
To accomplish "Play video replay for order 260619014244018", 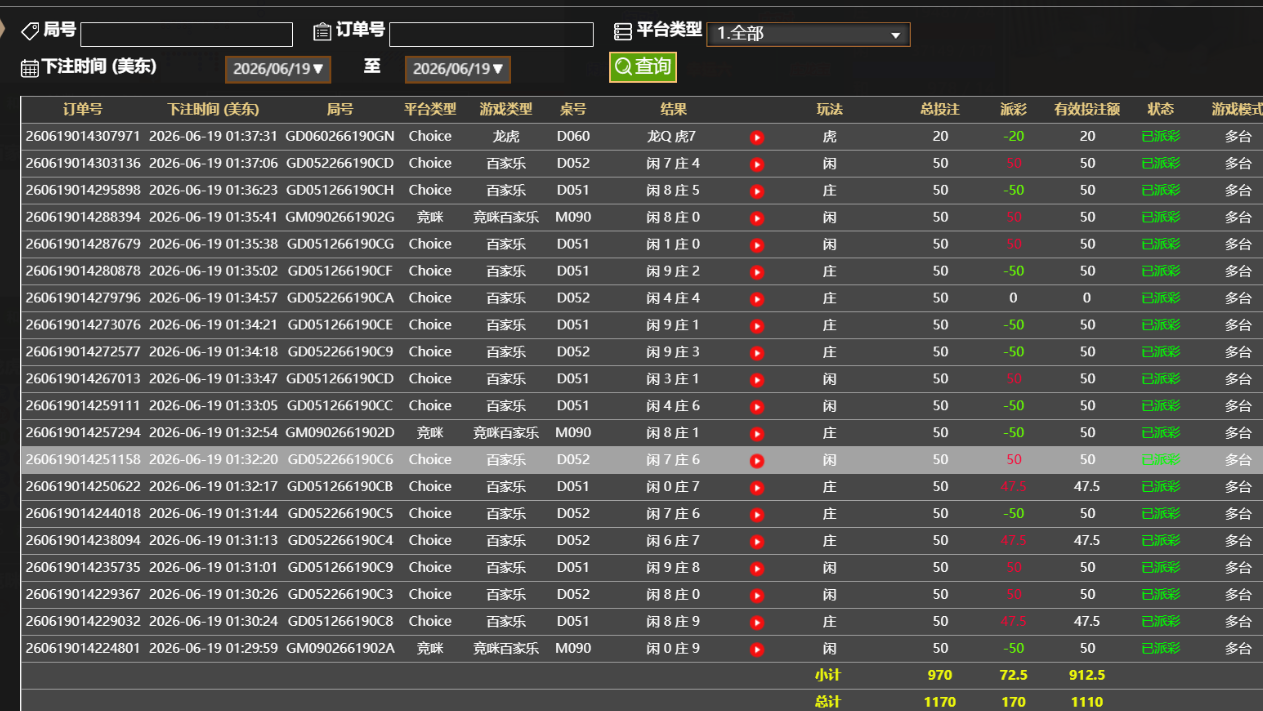I will [x=757, y=515].
